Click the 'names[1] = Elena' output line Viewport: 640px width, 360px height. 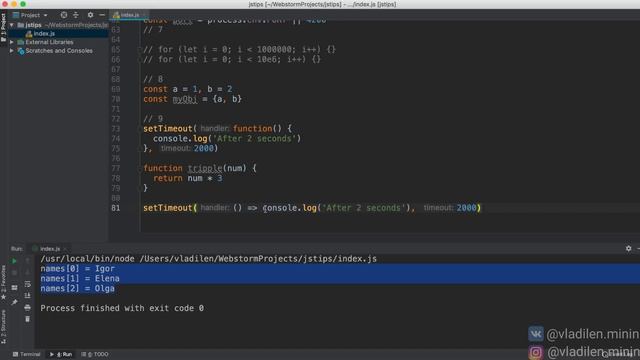[80, 278]
